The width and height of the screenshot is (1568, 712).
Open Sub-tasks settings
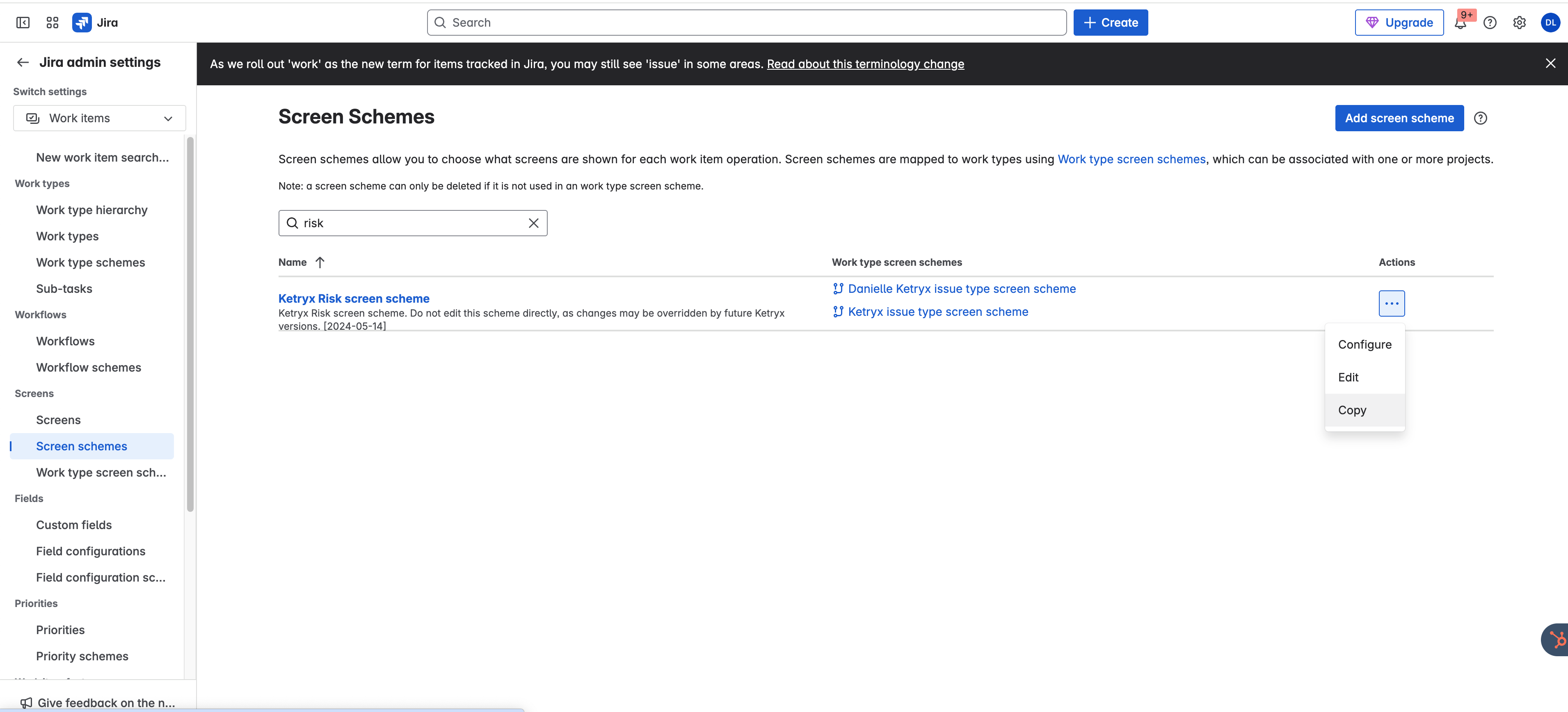pyautogui.click(x=64, y=289)
